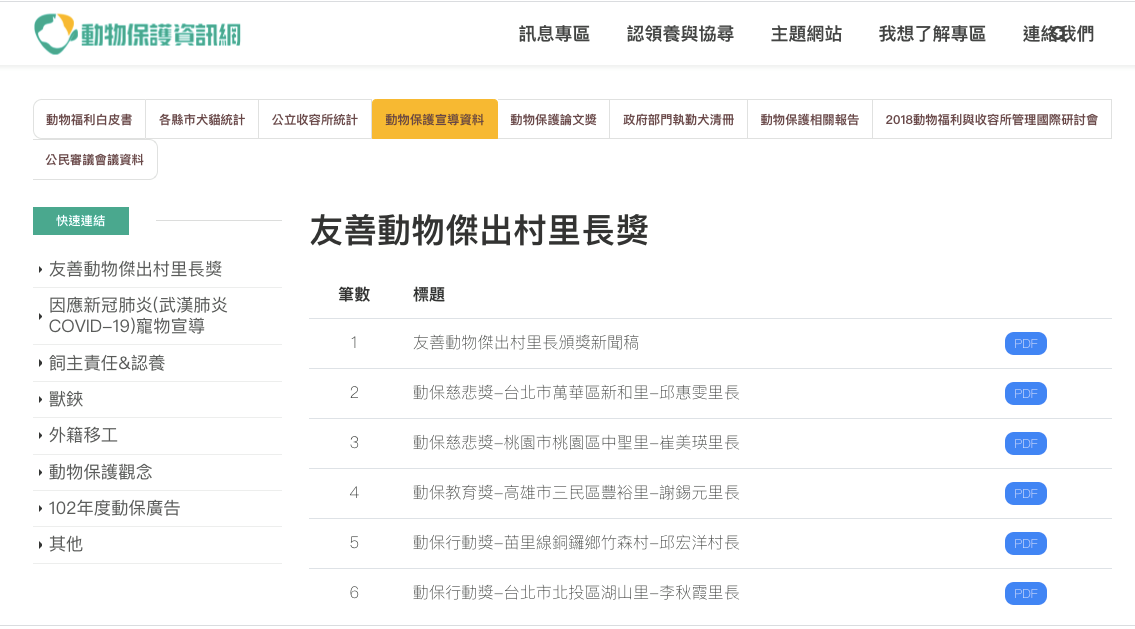Click title 動保教育獎-高雄市三民區豐裕里-謝錫元里長
Screen dimensions: 1135x629
(x=576, y=492)
